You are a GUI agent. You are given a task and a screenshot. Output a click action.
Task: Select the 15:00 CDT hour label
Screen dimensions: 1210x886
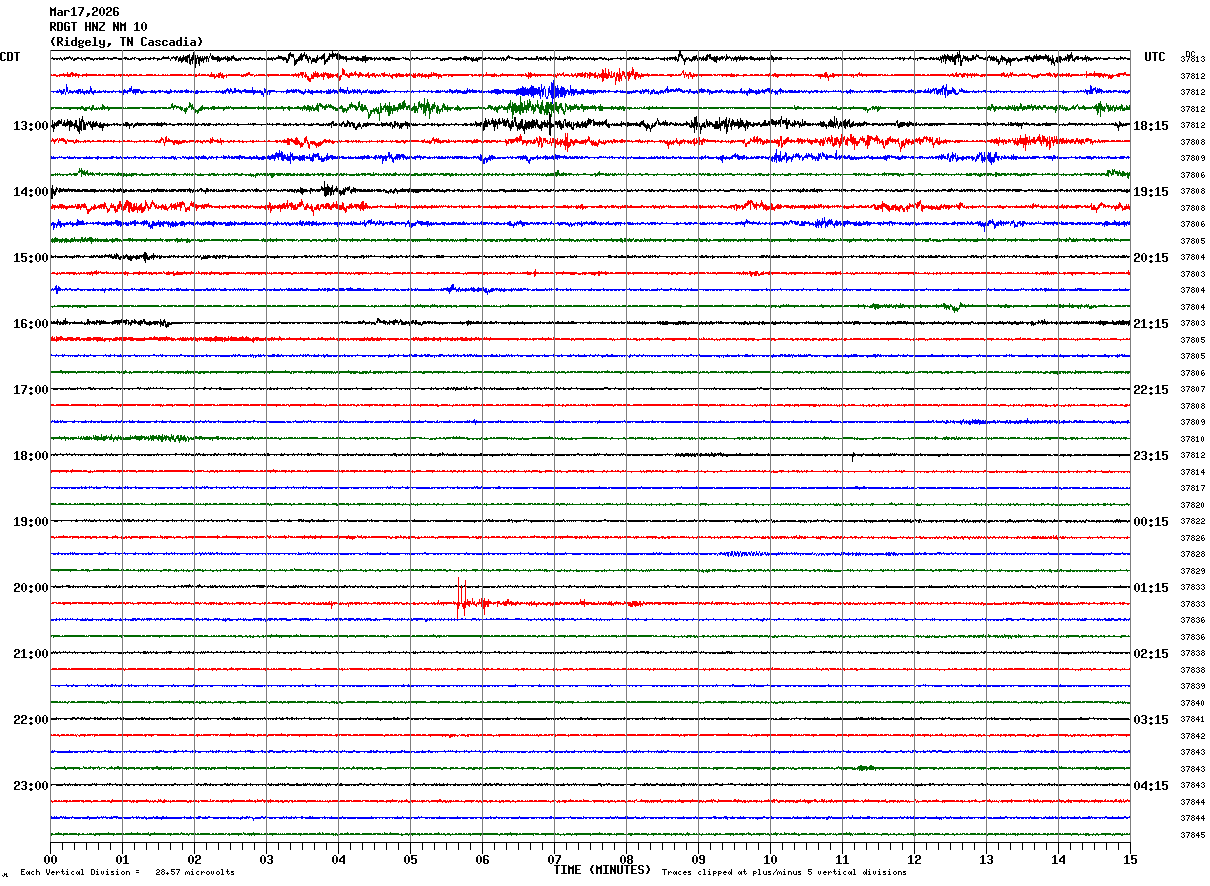(31, 258)
